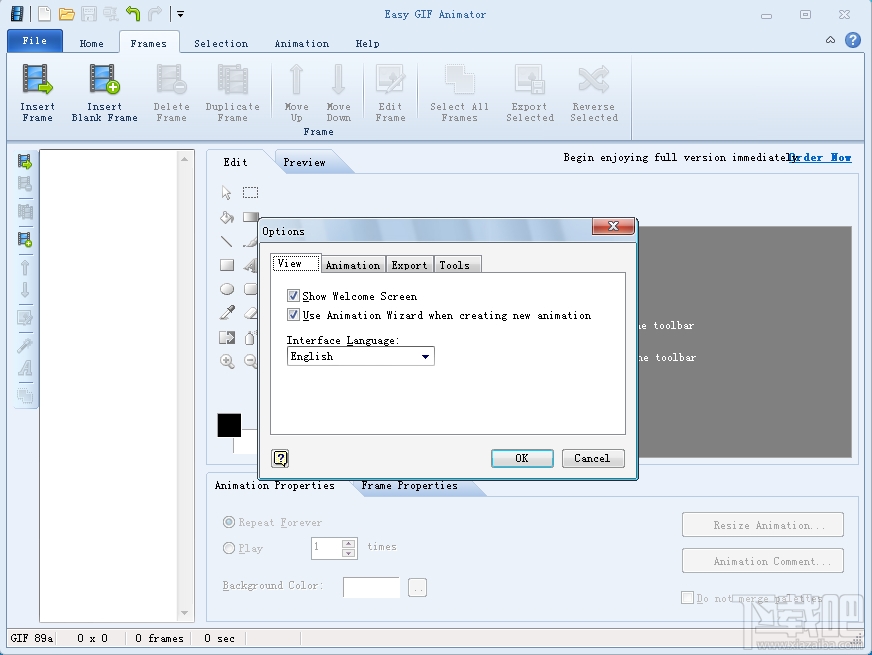The height and width of the screenshot is (655, 872).
Task: Select the Ellipse drawing tool
Action: point(227,289)
